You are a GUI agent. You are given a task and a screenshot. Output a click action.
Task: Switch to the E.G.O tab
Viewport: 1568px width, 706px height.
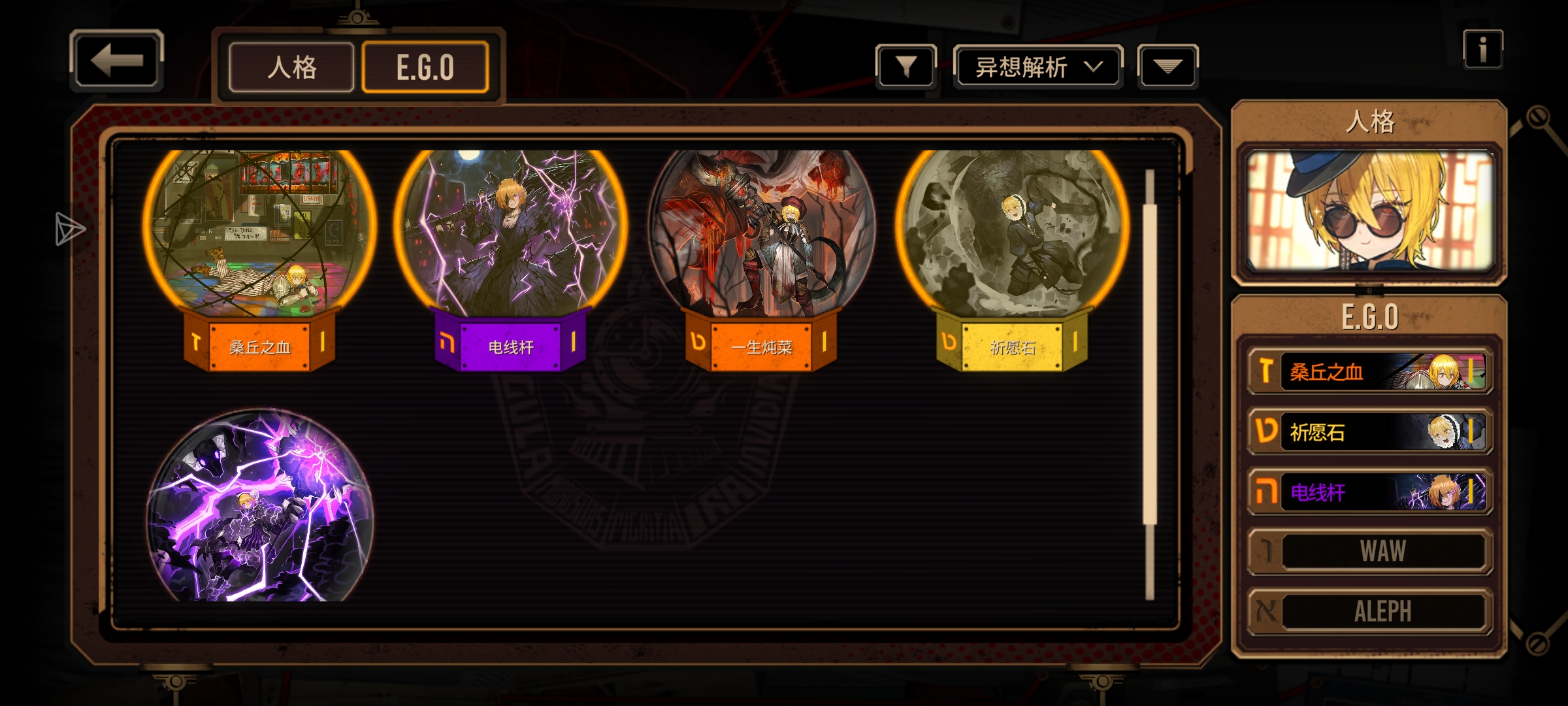point(425,67)
